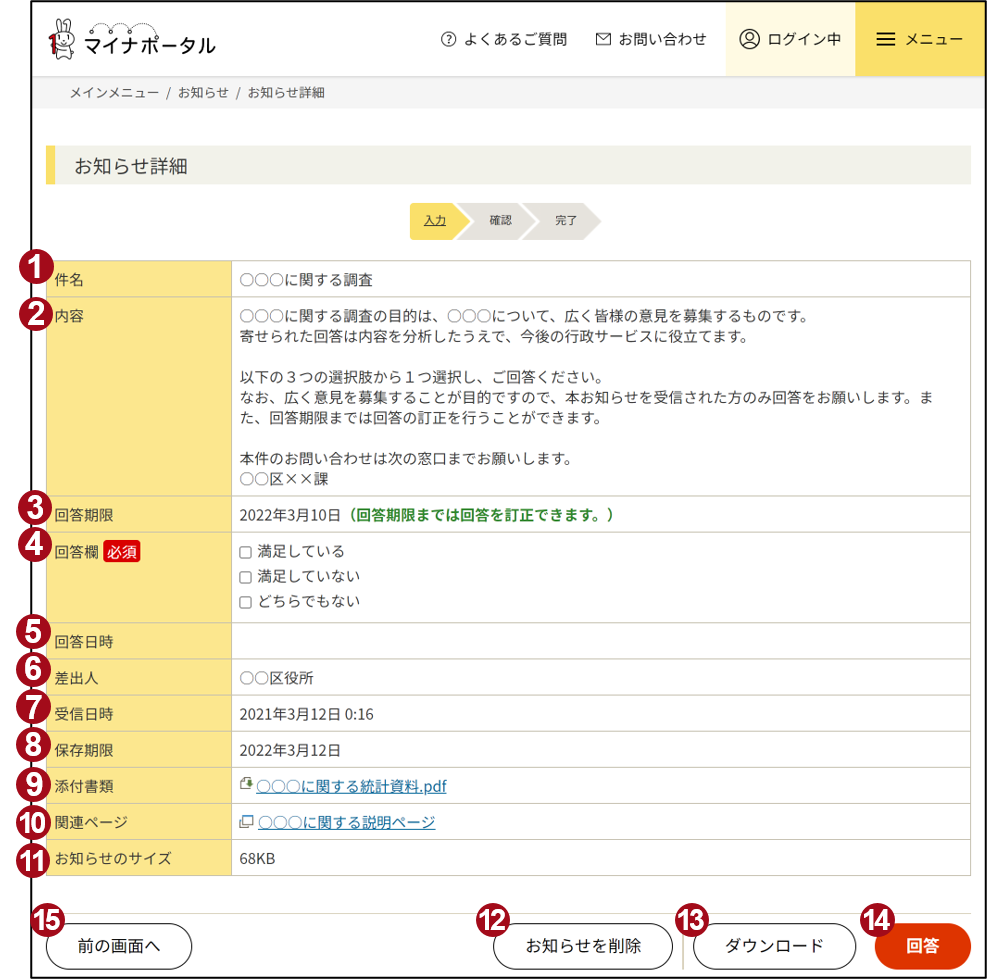987x979 pixels.
Task: Check the 満足している checkbox
Action: (246, 552)
